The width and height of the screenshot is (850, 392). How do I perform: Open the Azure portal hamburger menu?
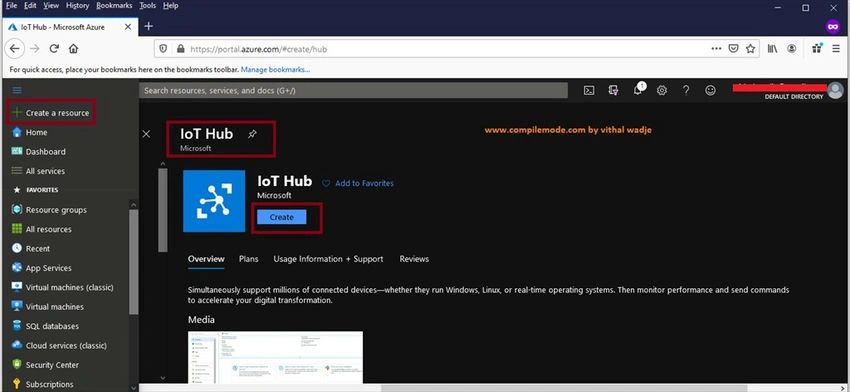point(17,91)
